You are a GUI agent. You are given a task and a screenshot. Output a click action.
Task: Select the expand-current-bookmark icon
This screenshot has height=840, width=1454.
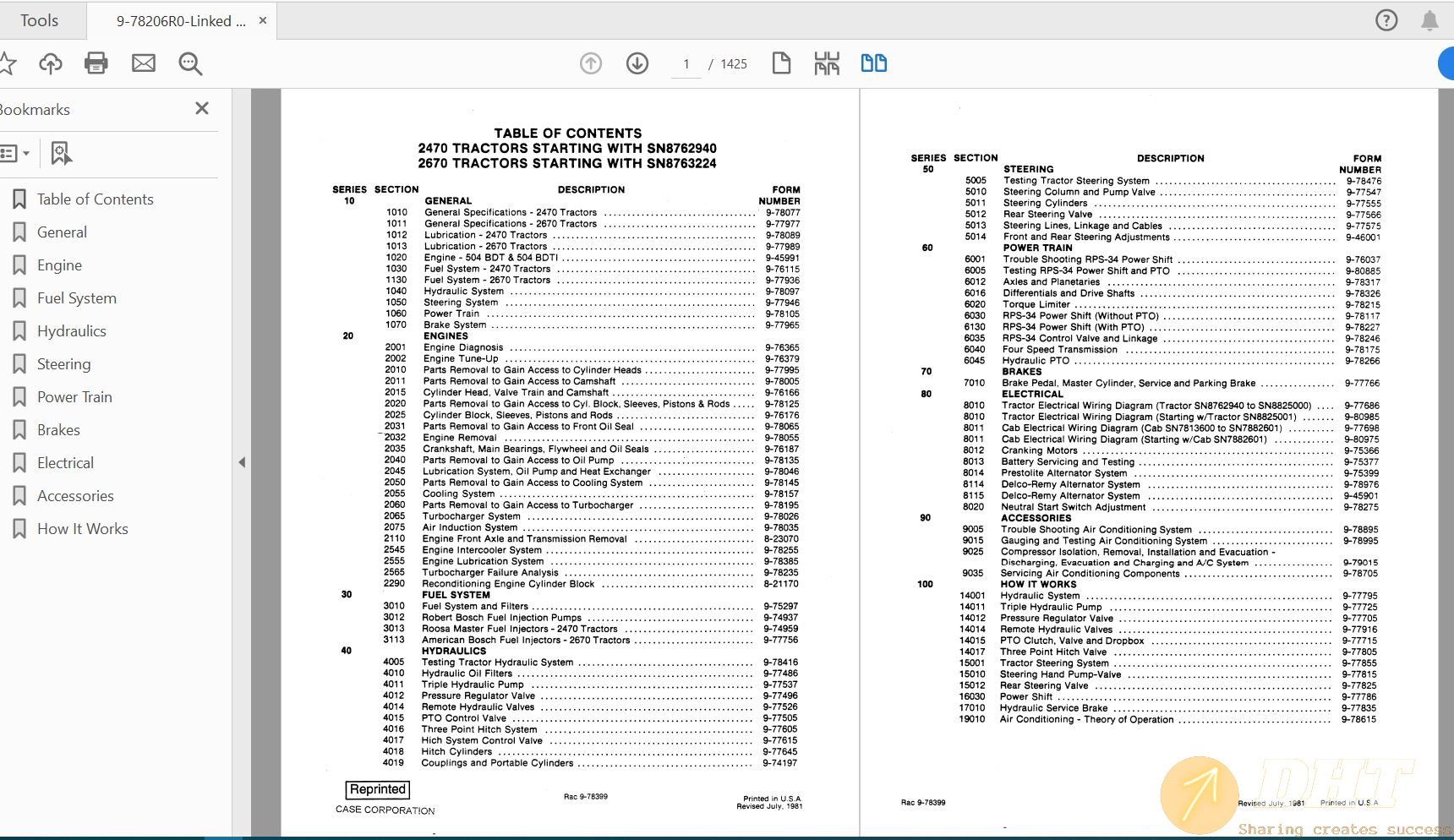pos(59,153)
